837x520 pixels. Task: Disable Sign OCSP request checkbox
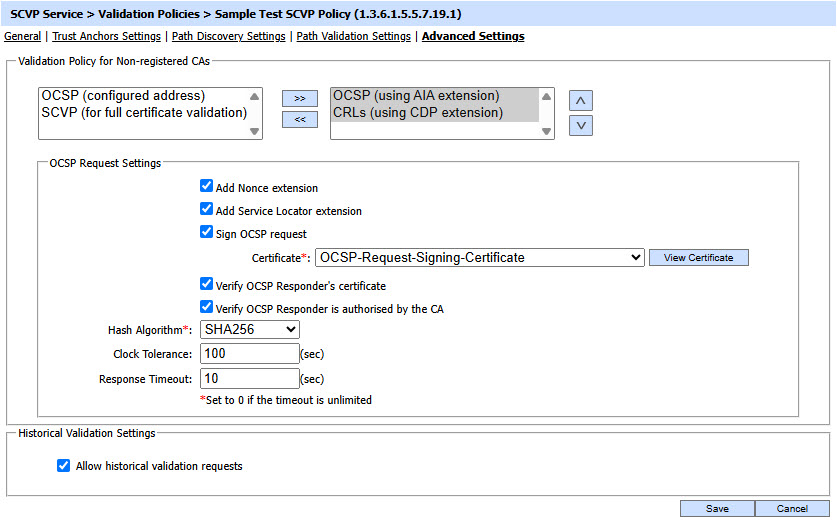pos(207,234)
